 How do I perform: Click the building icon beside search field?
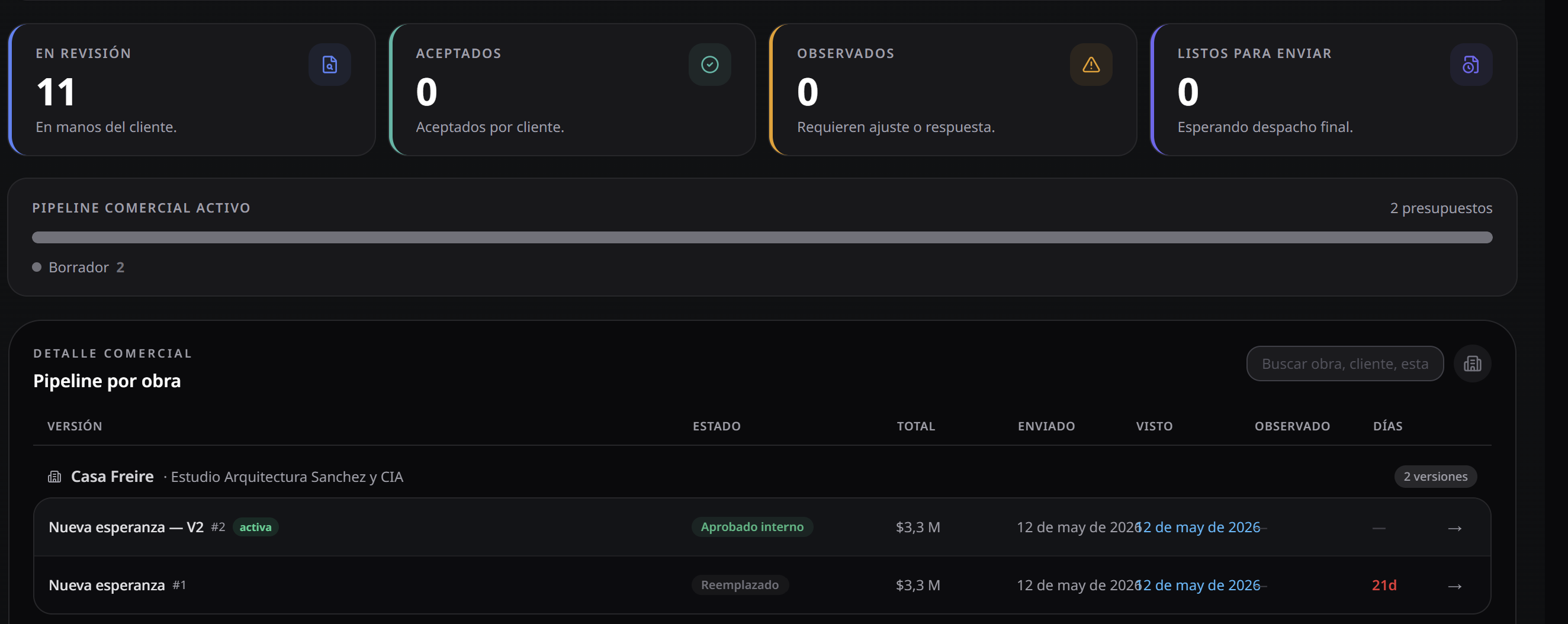point(1473,364)
